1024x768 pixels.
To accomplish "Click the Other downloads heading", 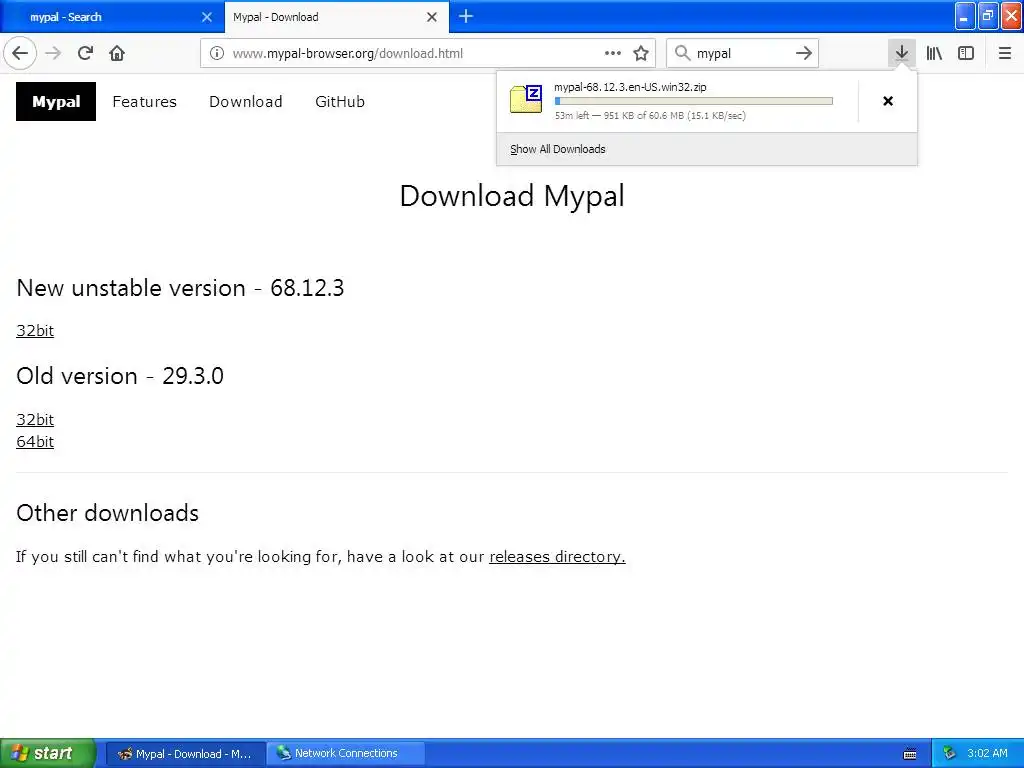I will coord(108,513).
